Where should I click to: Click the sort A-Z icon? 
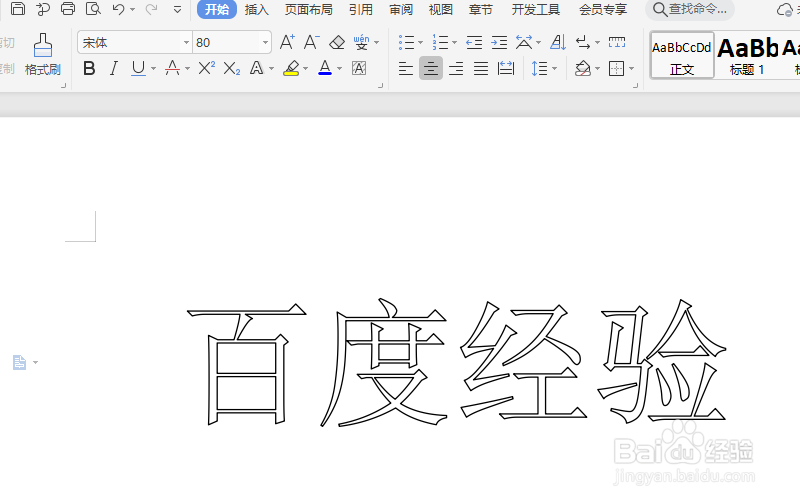(x=558, y=42)
